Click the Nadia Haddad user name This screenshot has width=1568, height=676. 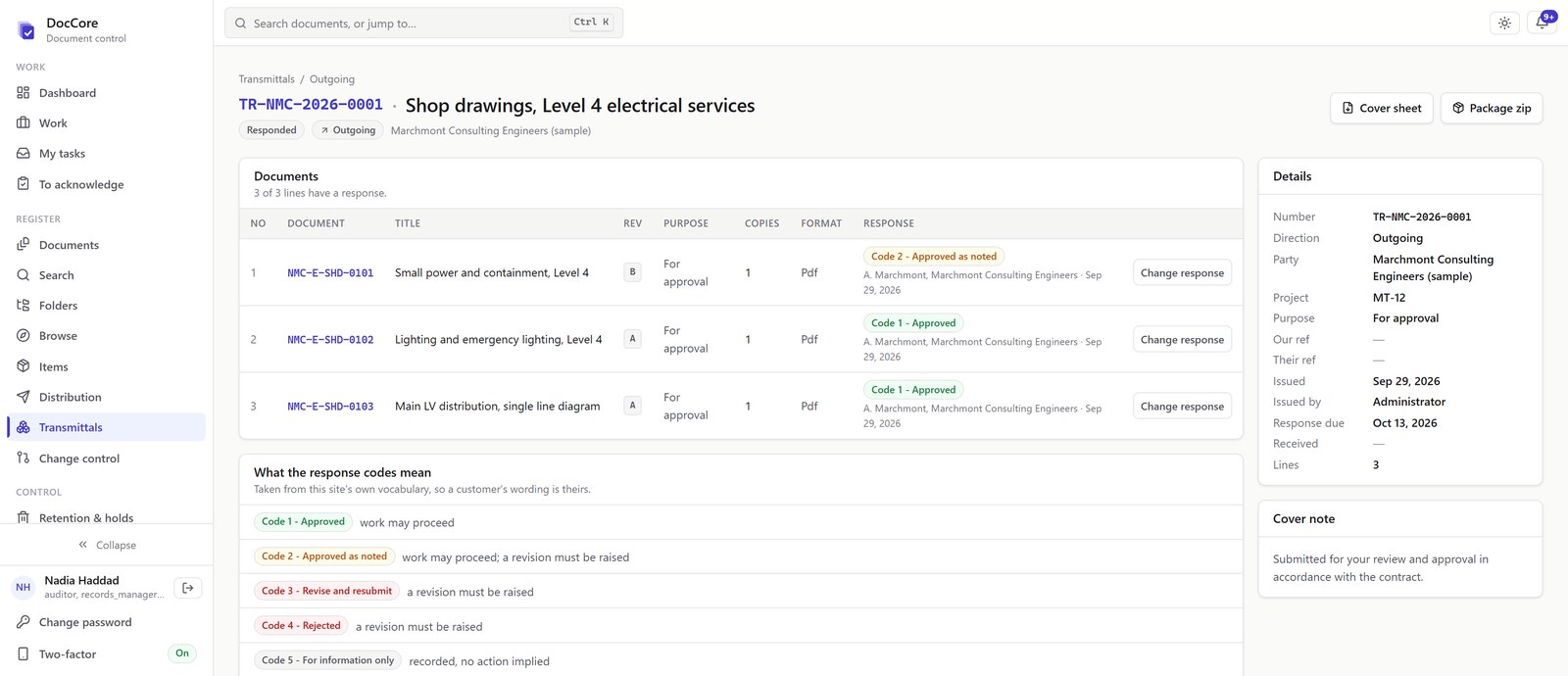coord(81,580)
